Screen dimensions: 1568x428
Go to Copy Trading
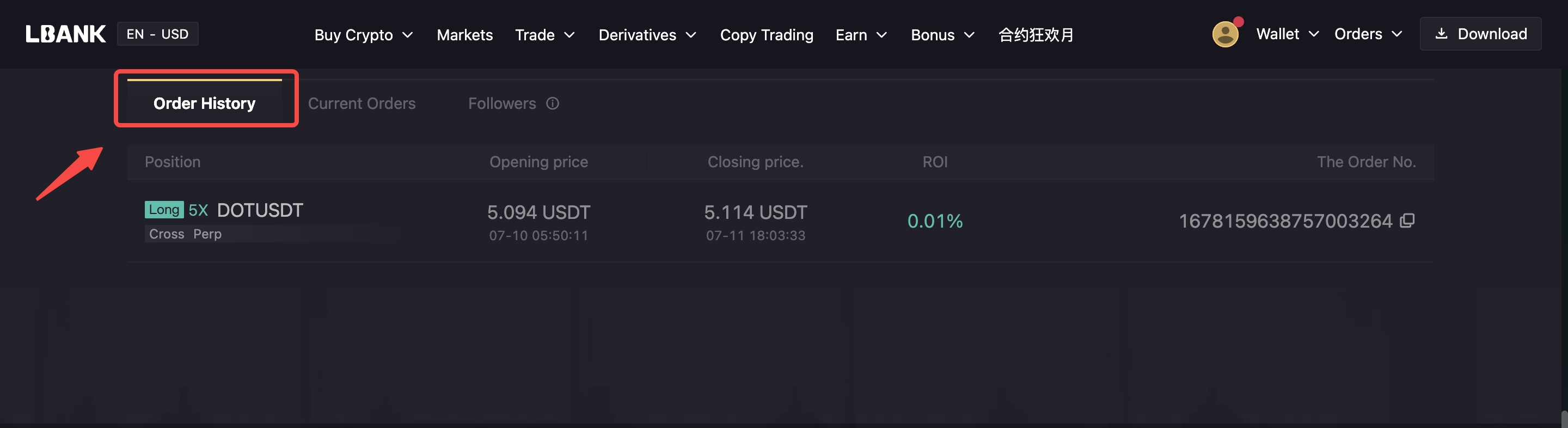coord(767,35)
